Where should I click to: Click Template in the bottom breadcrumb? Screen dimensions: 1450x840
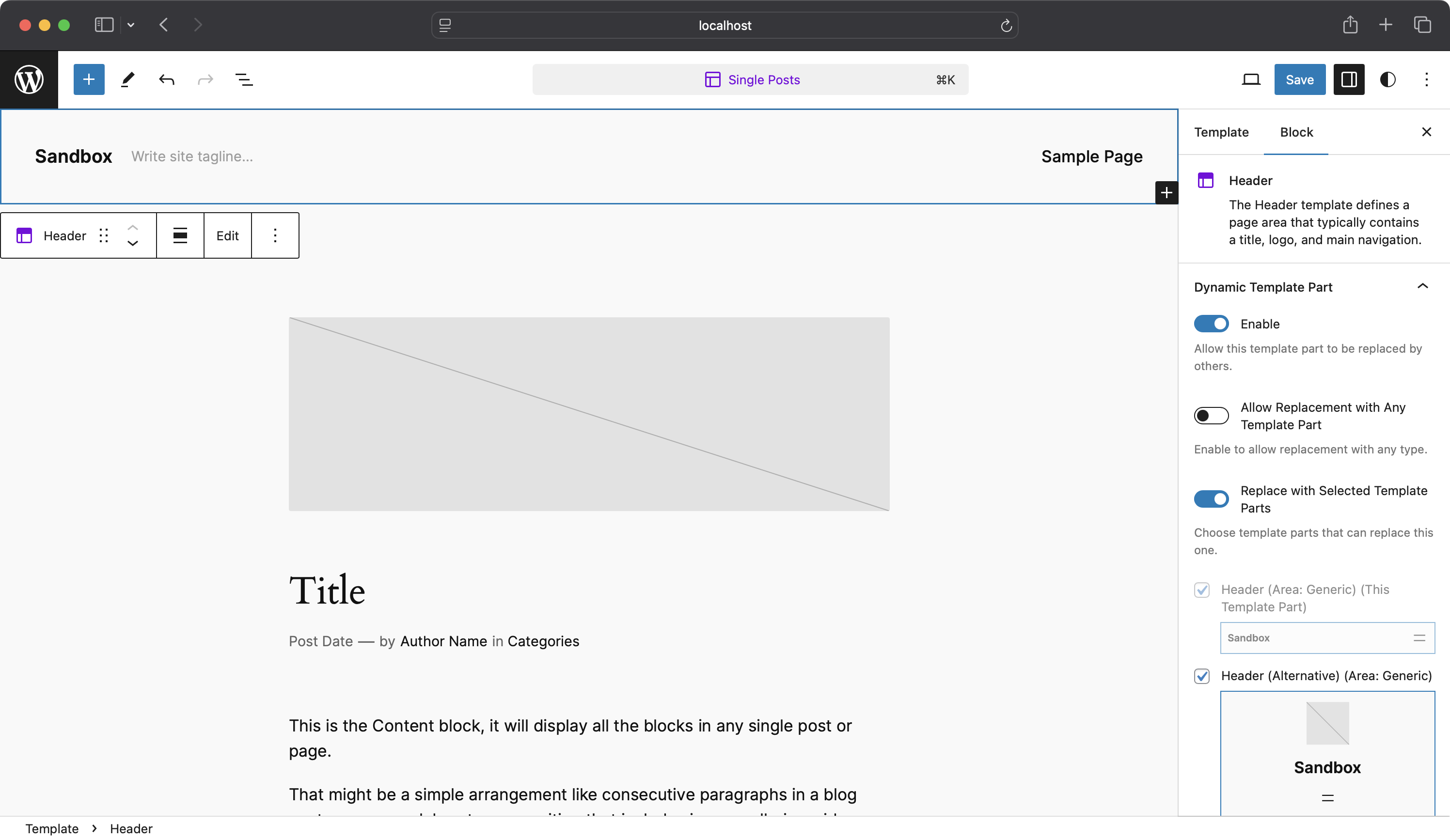52,828
